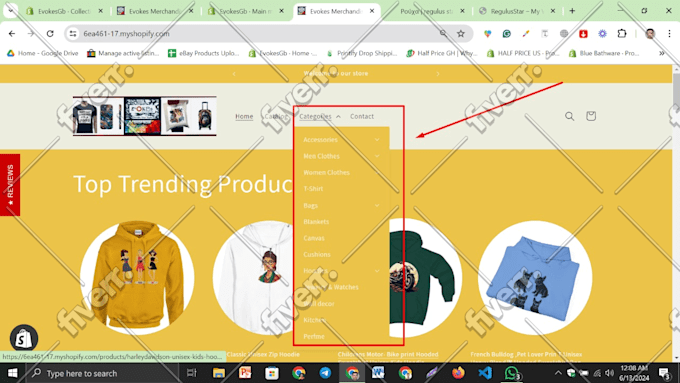Open the tab search dropdown
Viewport: 680px width, 383px height.
[x=10, y=11]
